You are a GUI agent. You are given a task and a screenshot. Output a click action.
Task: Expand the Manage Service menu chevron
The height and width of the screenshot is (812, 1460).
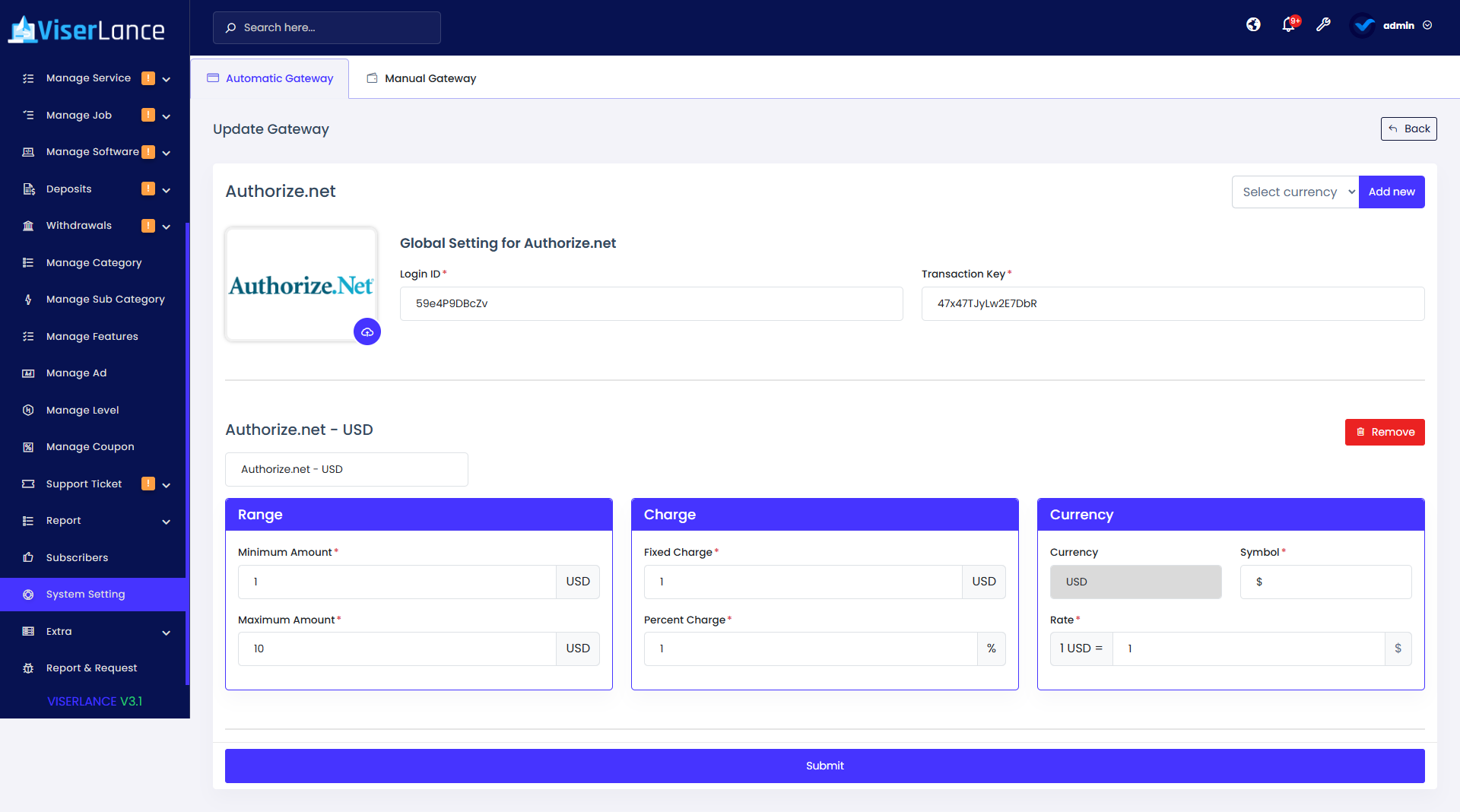166,79
